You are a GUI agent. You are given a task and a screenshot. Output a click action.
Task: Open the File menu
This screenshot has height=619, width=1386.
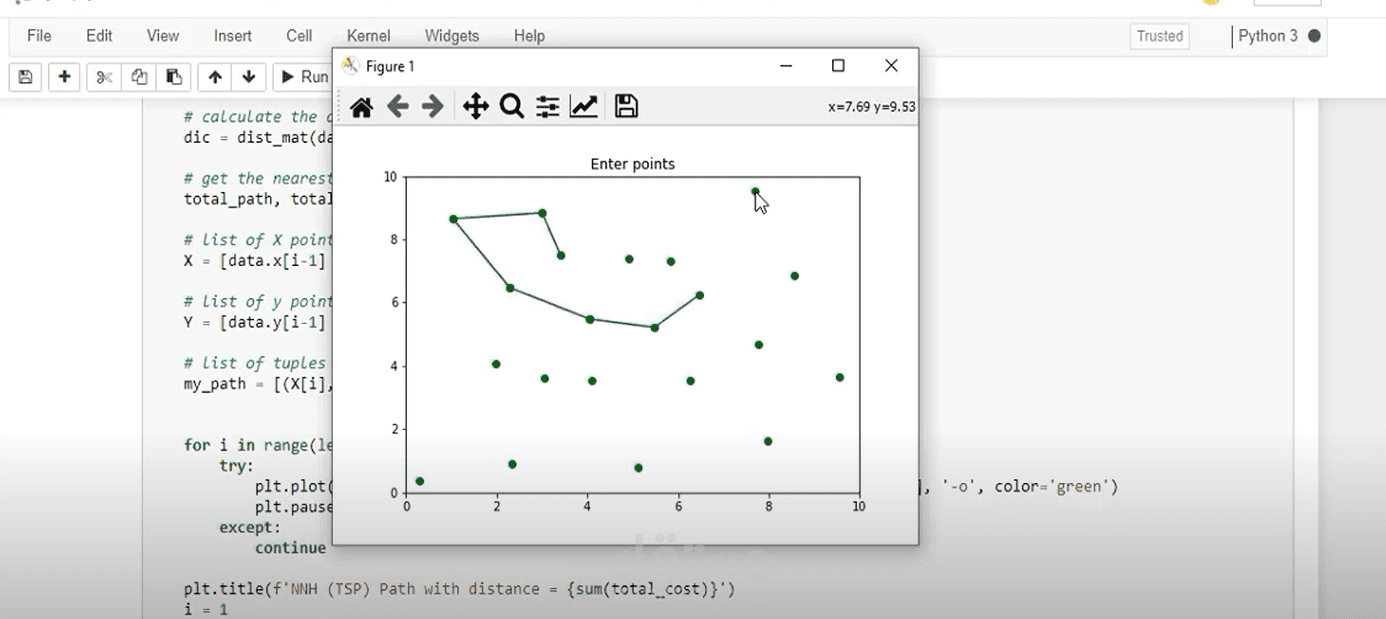tap(39, 36)
